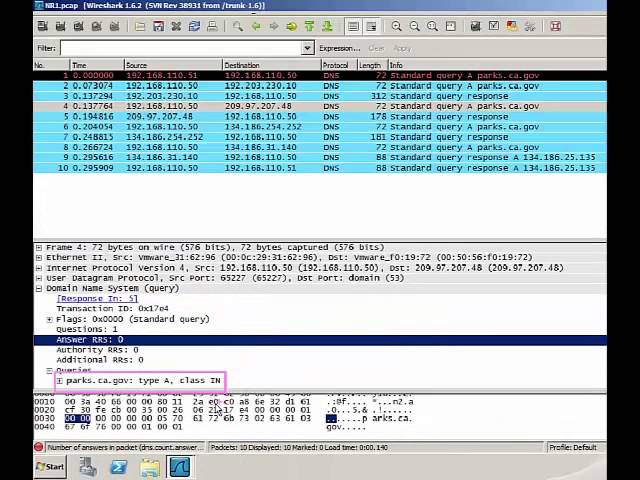This screenshot has height=480, width=640.
Task: Zoom out on packet text
Action: coord(415,27)
